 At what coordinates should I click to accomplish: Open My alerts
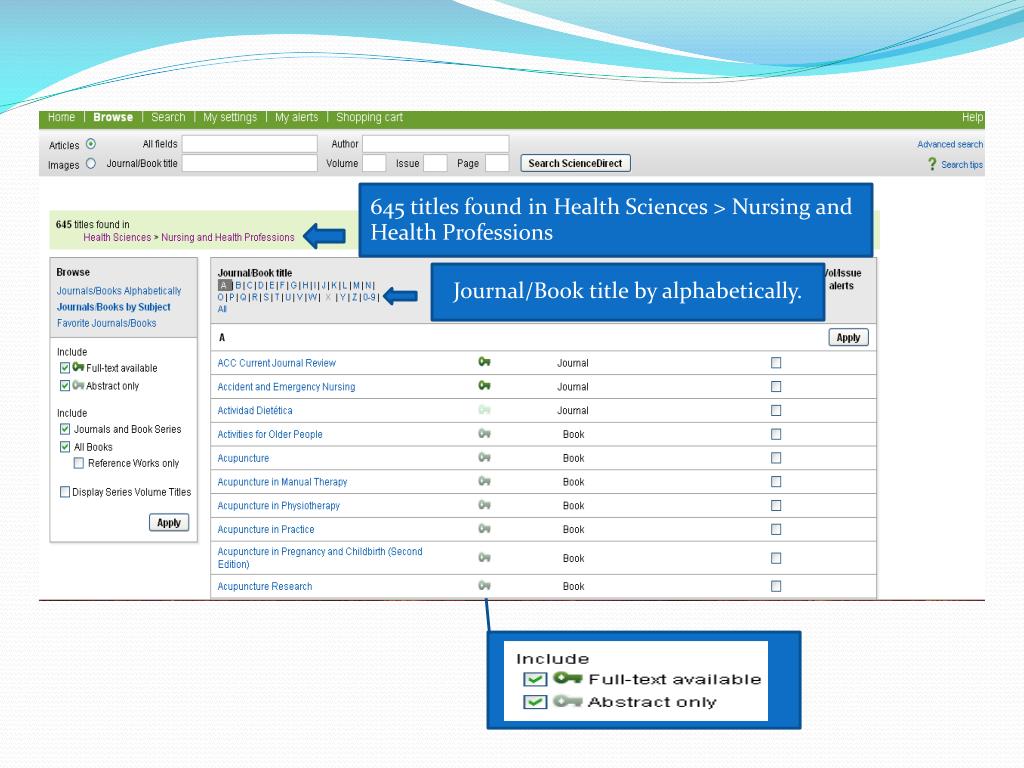[296, 118]
